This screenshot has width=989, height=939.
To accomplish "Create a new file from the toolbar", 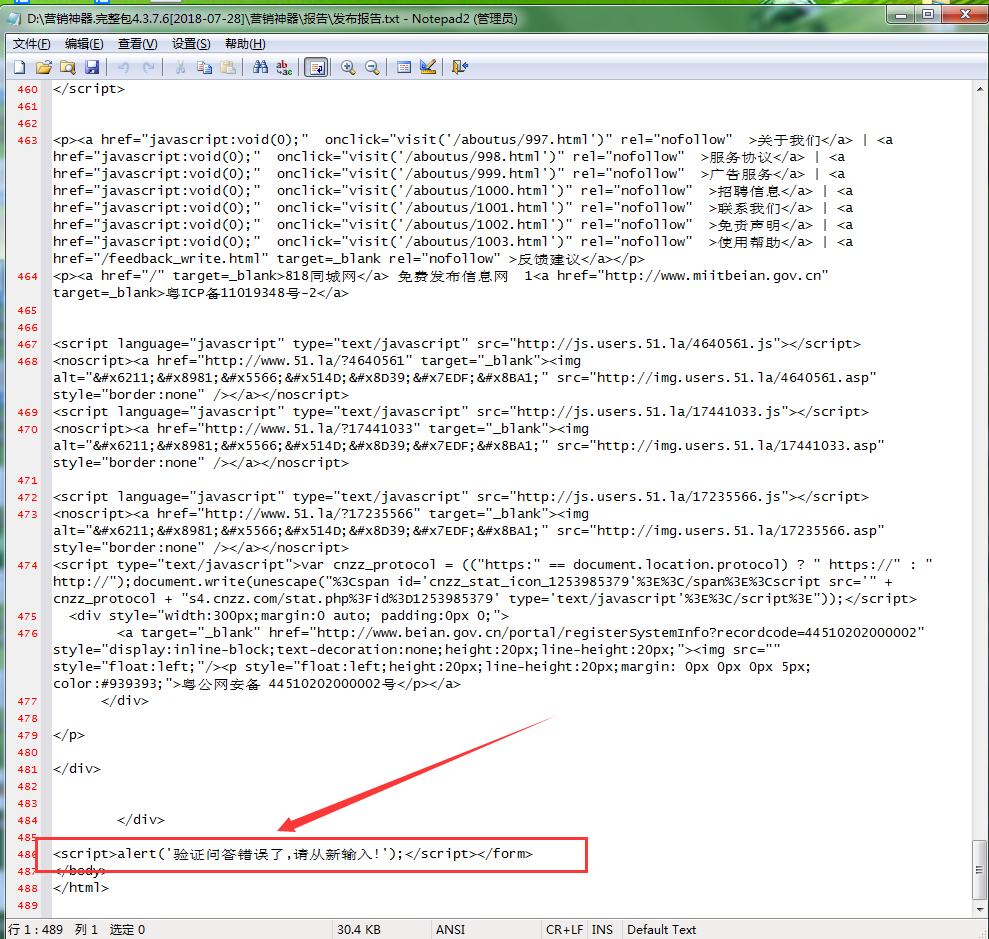I will (19, 67).
